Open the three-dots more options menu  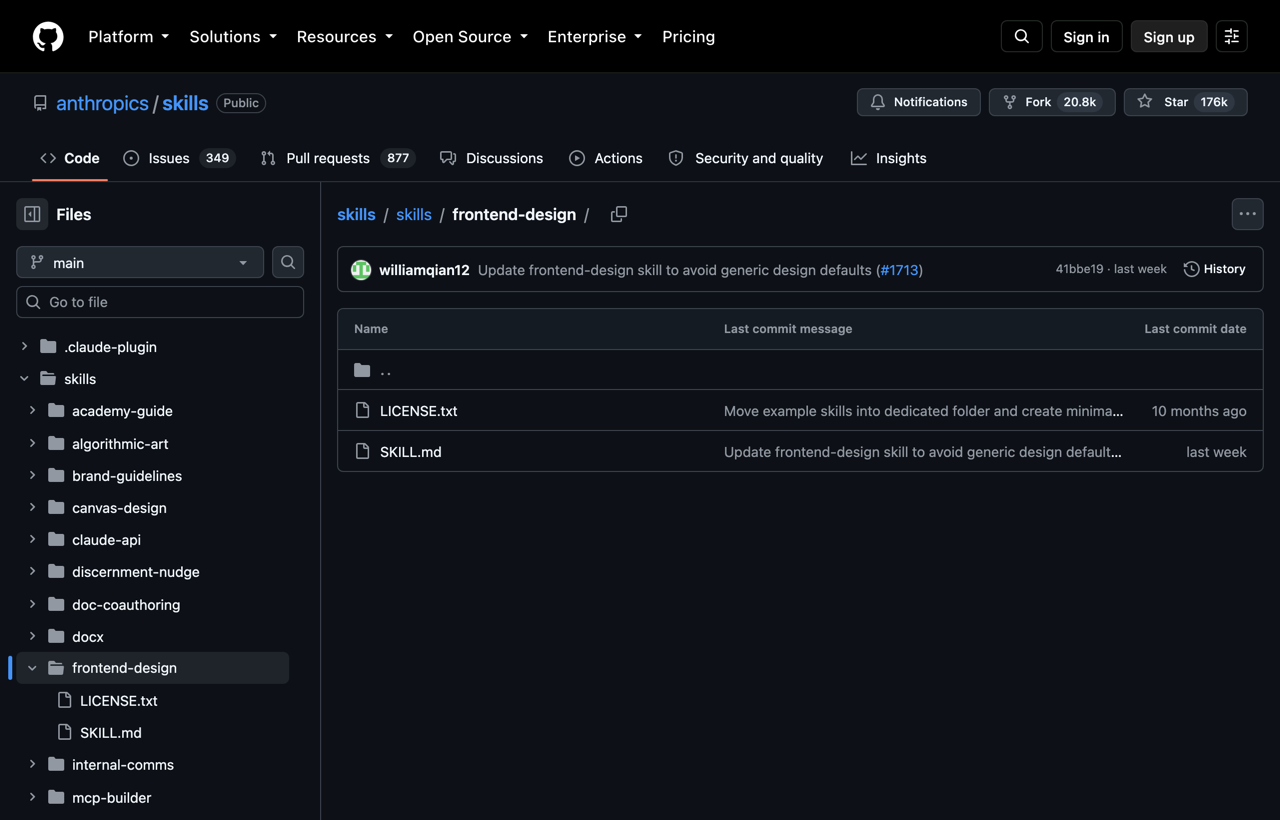point(1247,214)
